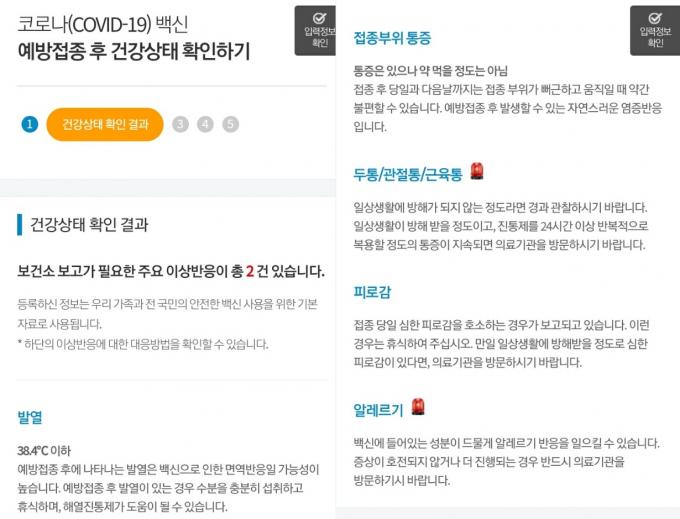Image resolution: width=680 pixels, height=519 pixels.
Task: Click the left 입력정보 확인 checkmark button
Action: [315, 30]
